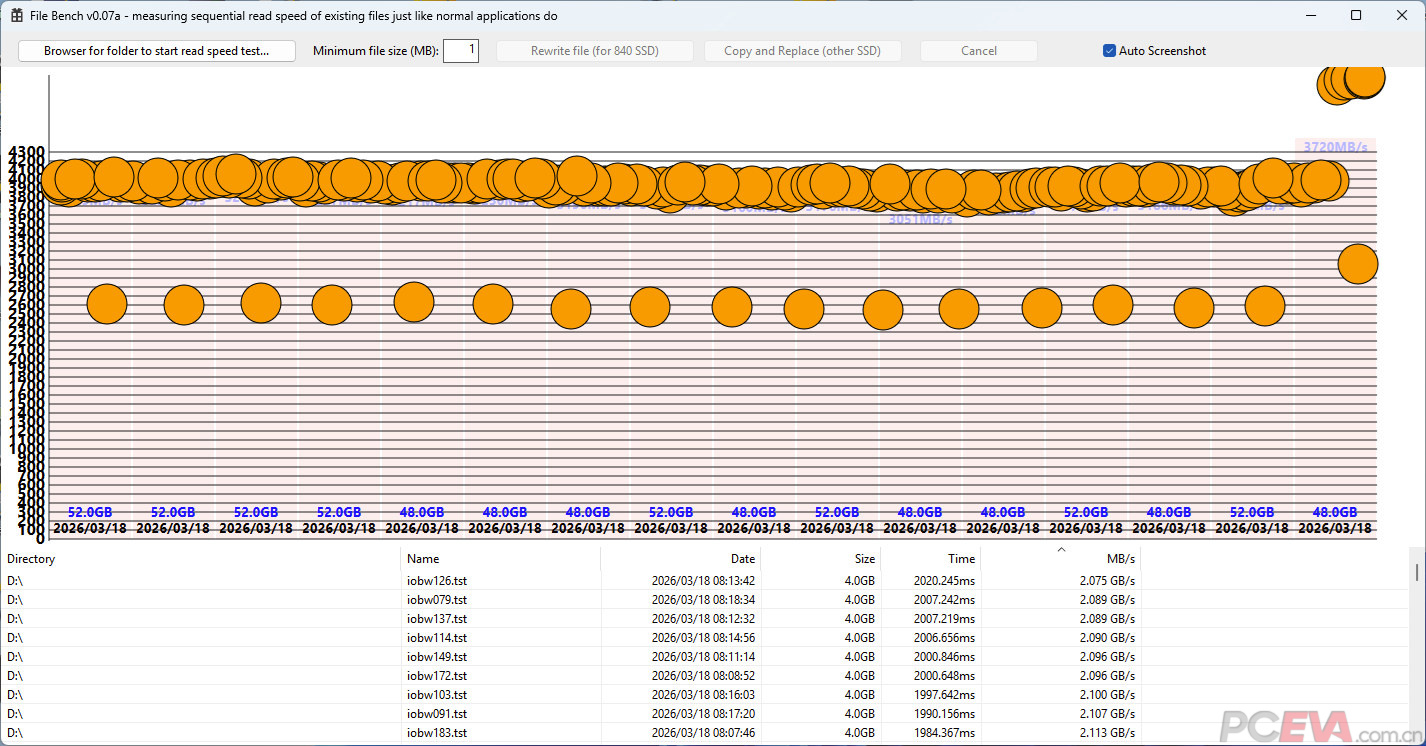This screenshot has height=746, width=1426.
Task: Toggle the Auto Screenshot checkbox
Action: click(x=1109, y=51)
